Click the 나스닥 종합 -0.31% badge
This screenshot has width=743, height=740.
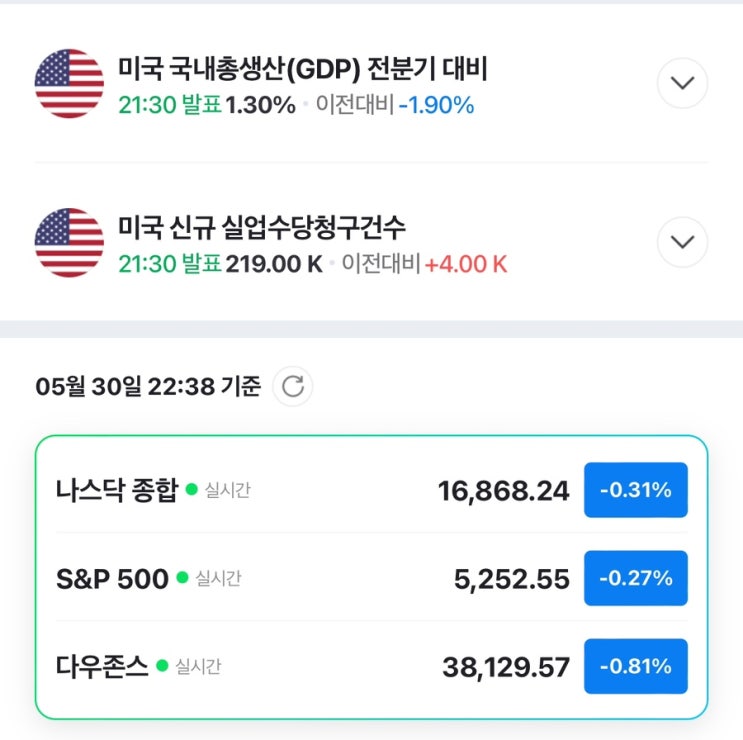pos(635,490)
